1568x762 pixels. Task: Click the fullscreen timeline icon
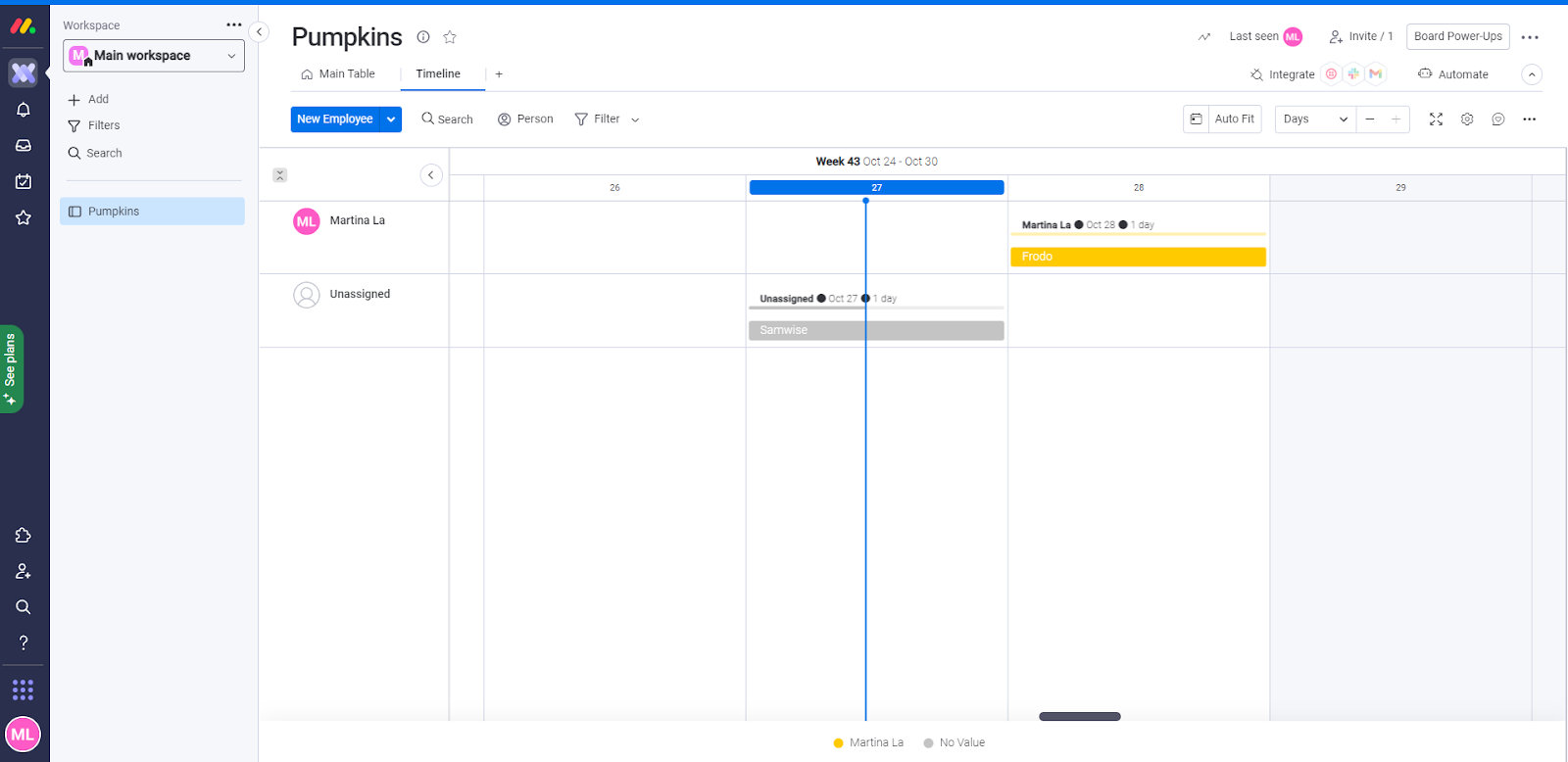point(1436,119)
